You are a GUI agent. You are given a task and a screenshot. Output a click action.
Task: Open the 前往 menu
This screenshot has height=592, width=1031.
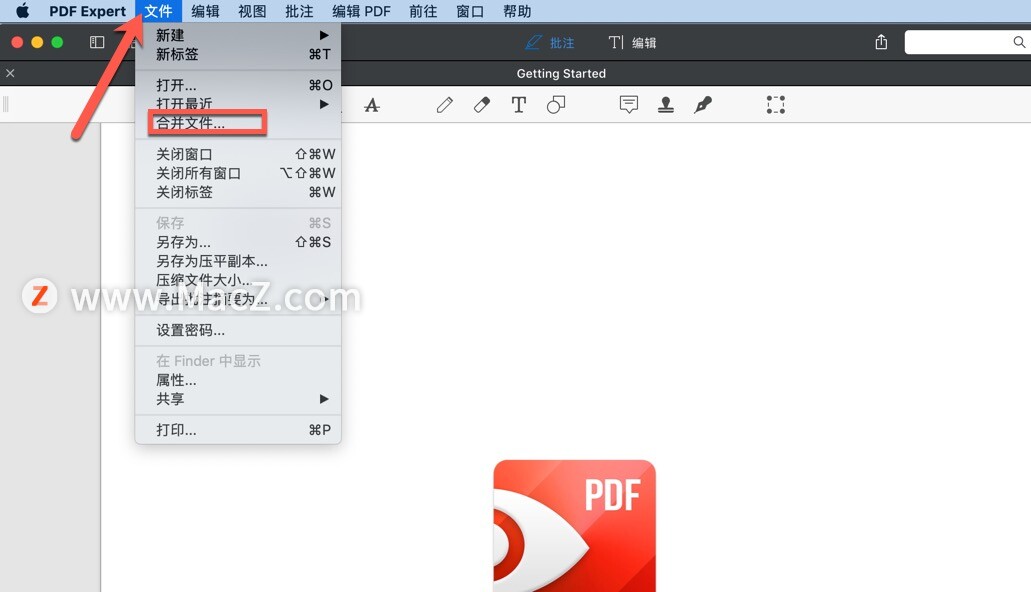[423, 11]
